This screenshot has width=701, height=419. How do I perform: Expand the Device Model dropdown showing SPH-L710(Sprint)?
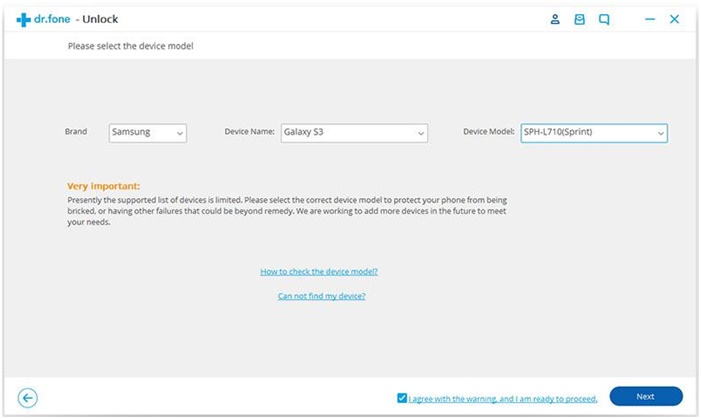(x=593, y=132)
